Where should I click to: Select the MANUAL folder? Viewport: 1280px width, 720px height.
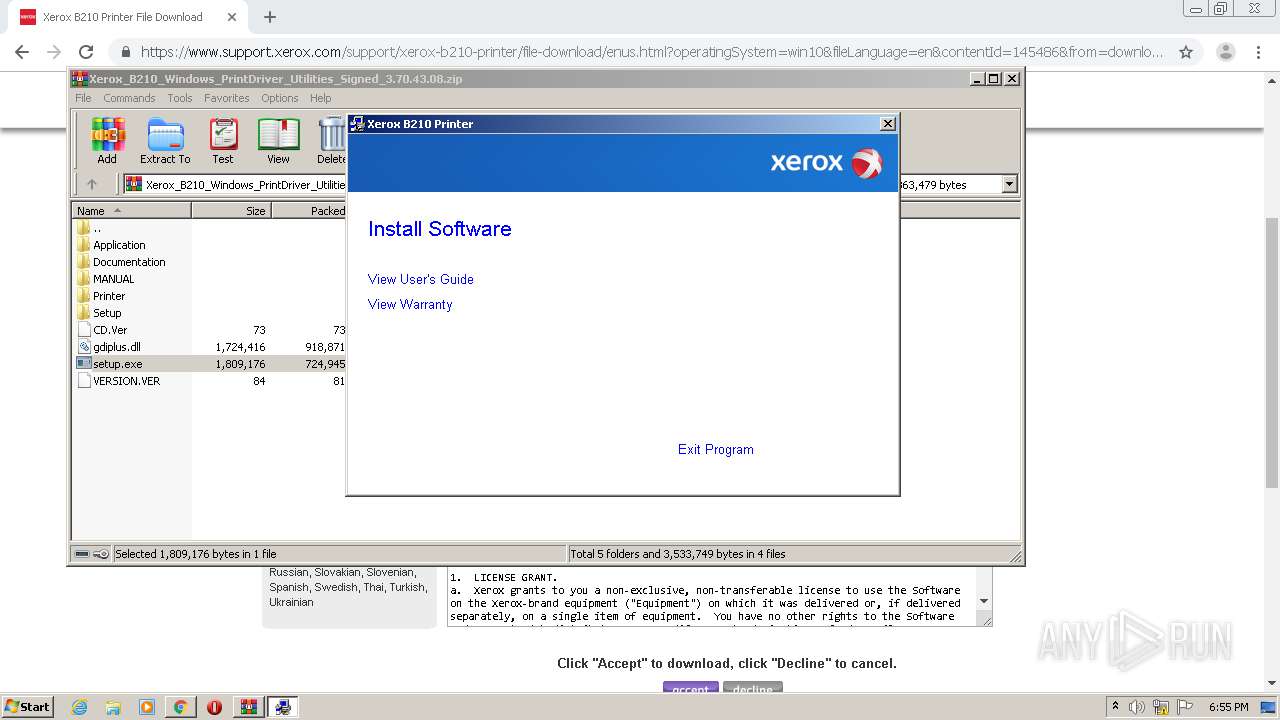113,279
